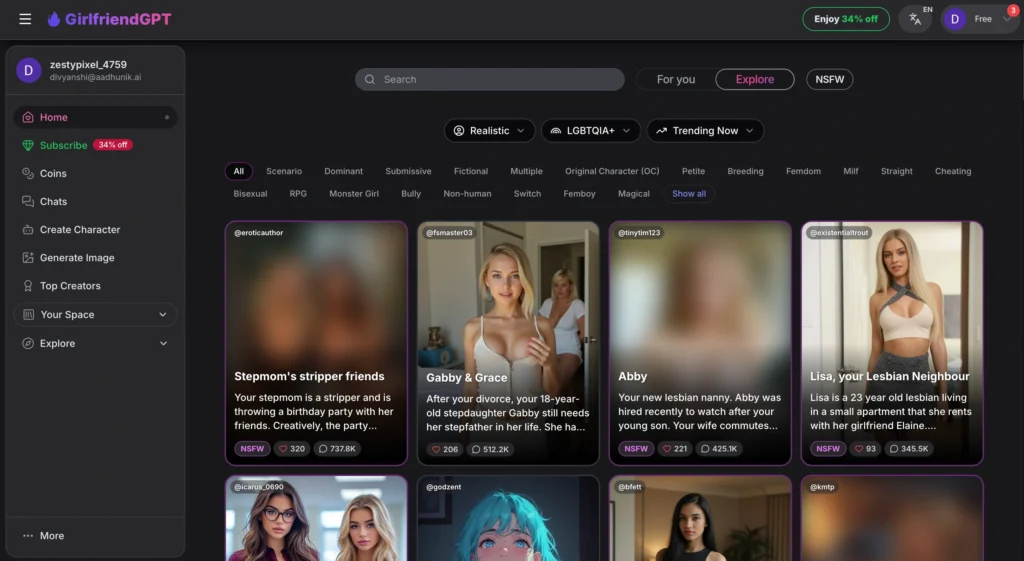
Task: Click the Trending Now arrow icon
Action: [x=661, y=131]
